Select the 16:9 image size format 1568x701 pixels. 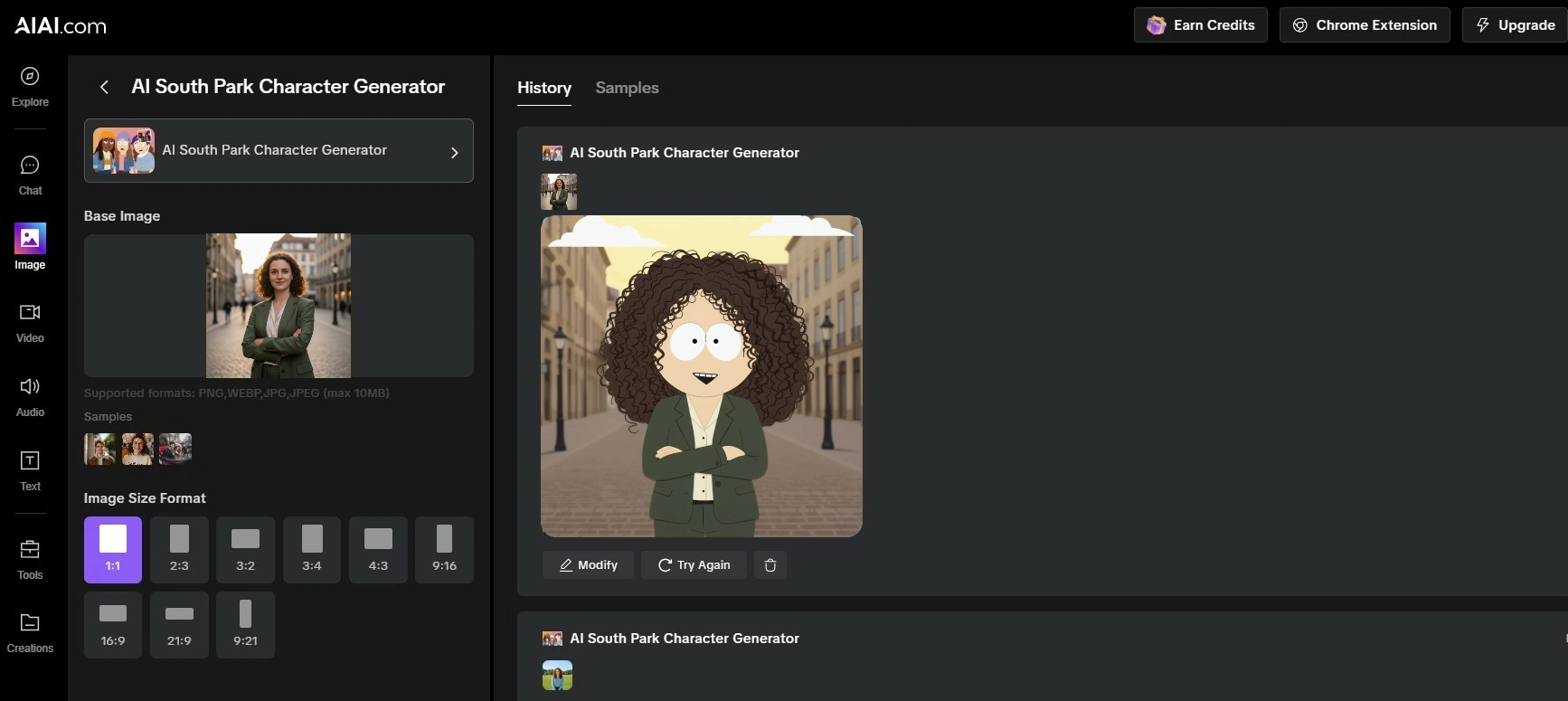coord(113,625)
